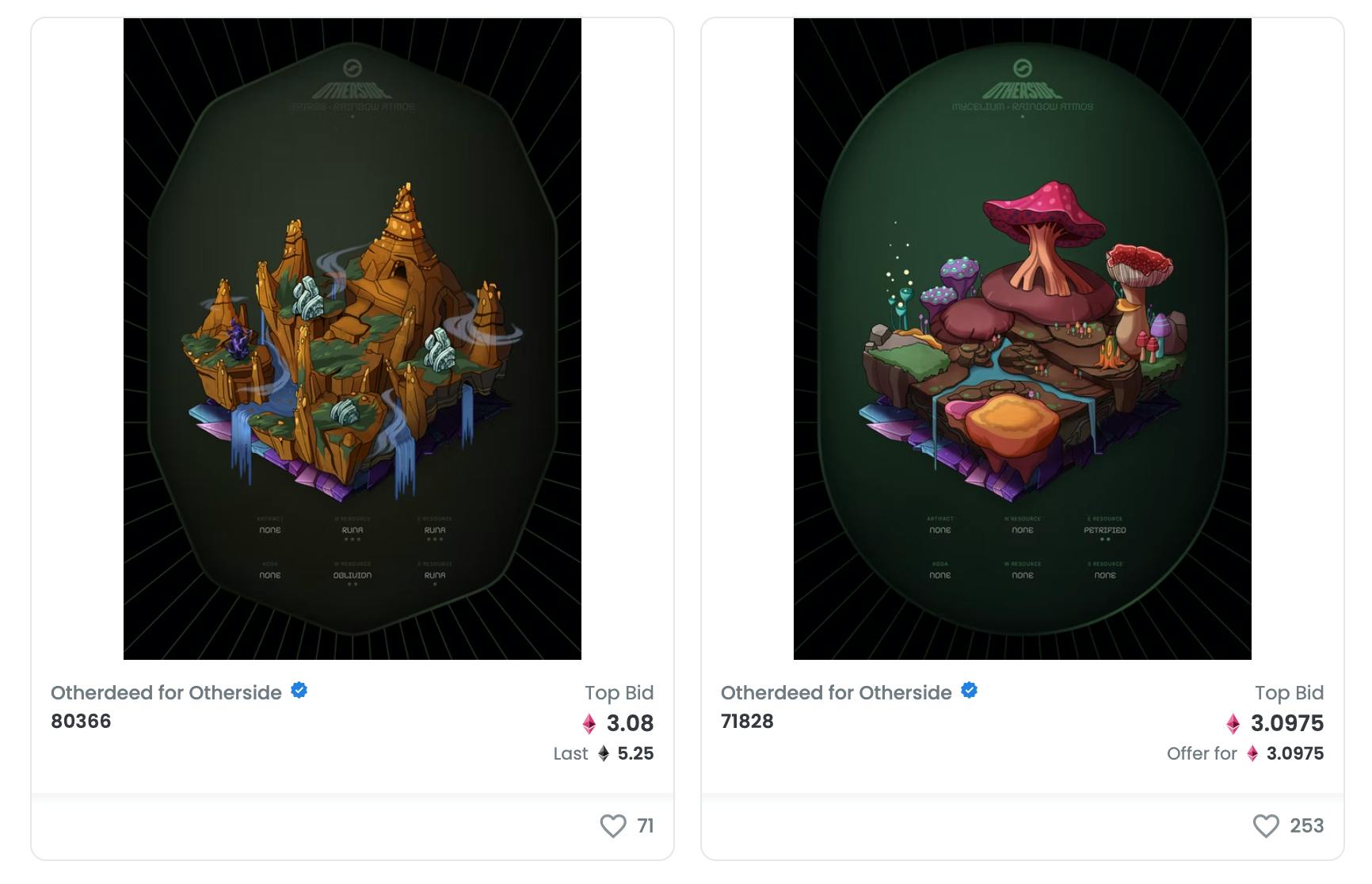Viewport: 1372px width, 884px height.
Task: Click black ETH icon beside last price 5.25
Action: pyautogui.click(x=604, y=753)
